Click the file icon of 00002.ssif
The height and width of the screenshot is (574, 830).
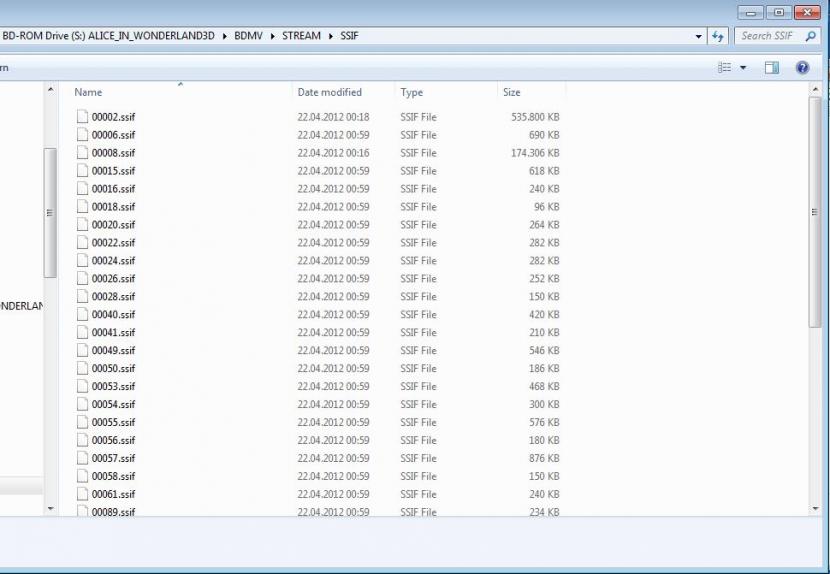coord(82,117)
